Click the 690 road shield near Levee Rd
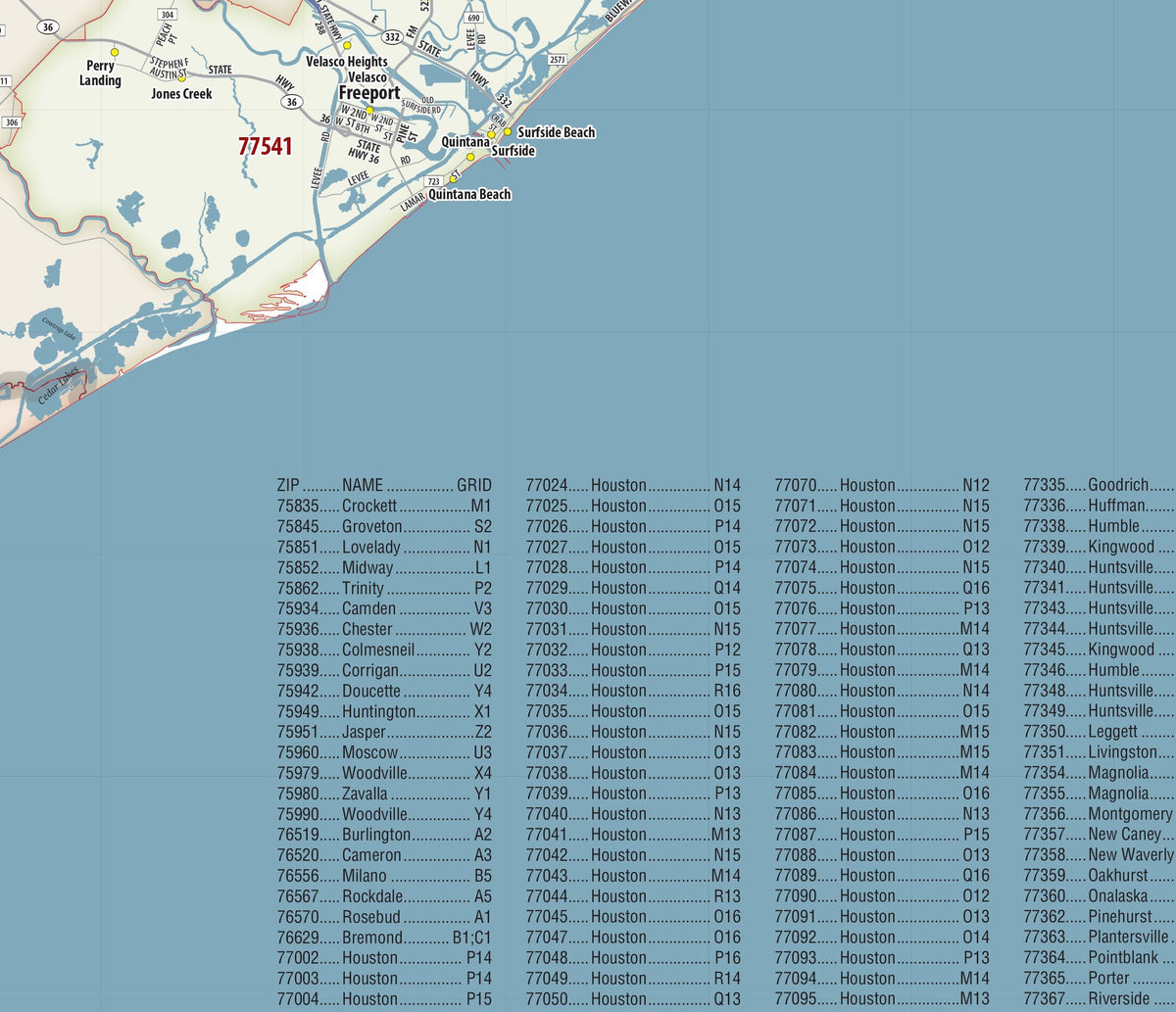 click(474, 18)
